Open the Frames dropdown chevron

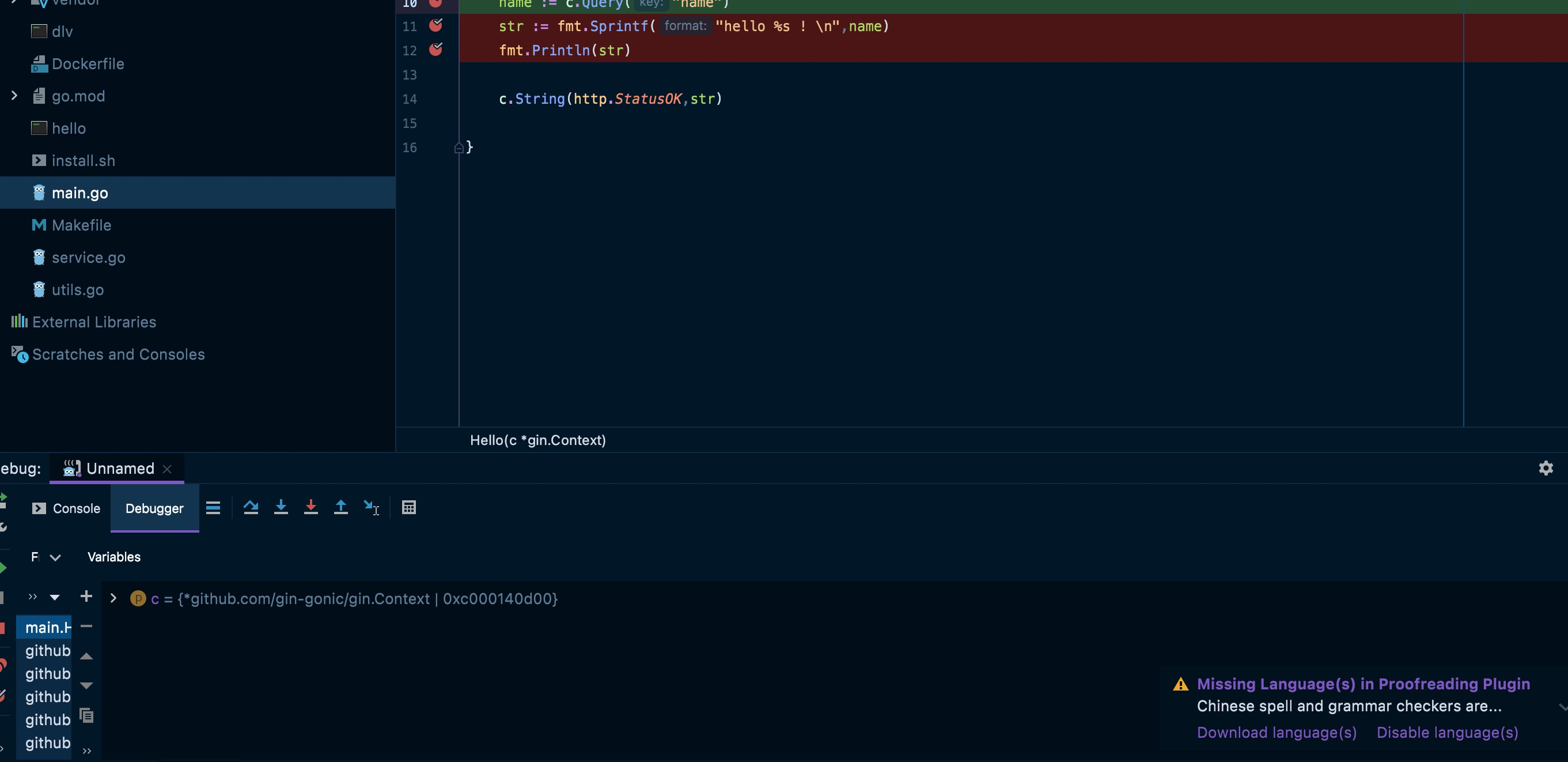55,557
